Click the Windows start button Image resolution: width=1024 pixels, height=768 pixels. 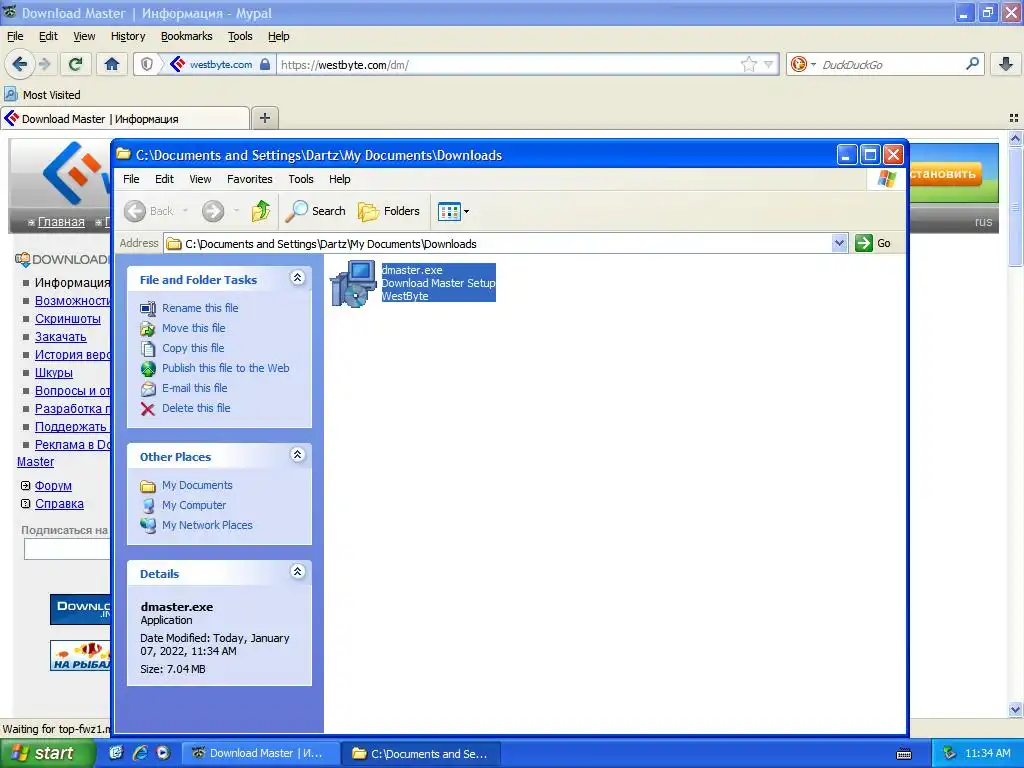pos(46,753)
